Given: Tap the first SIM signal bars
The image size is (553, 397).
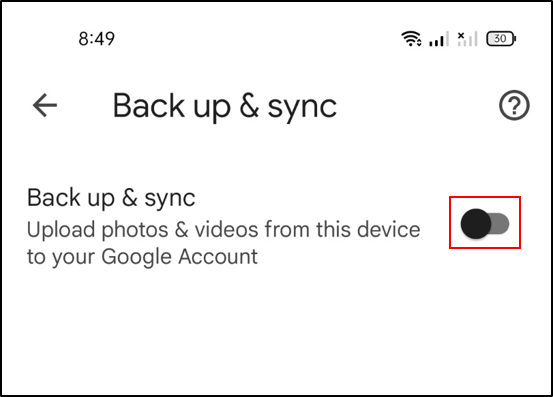Looking at the screenshot, I should tap(439, 39).
